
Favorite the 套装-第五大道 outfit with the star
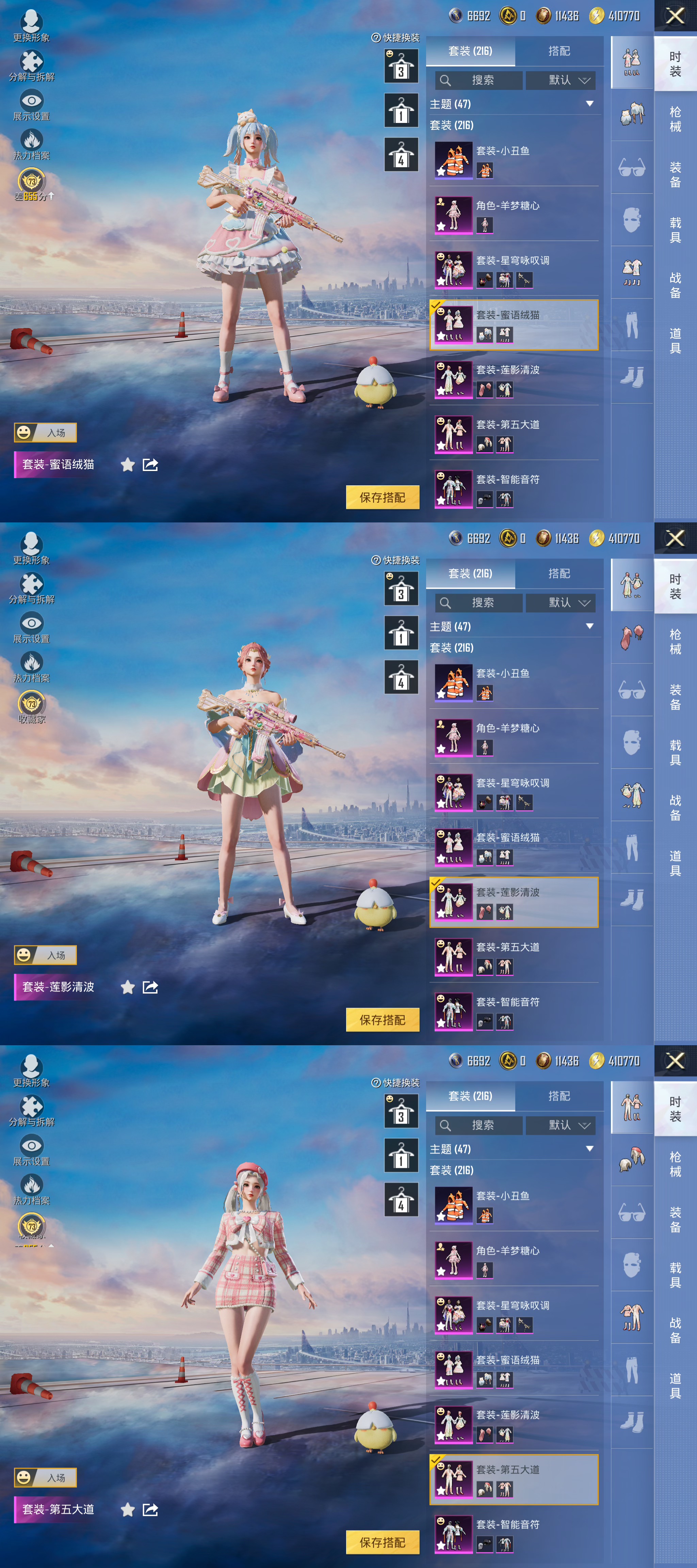128,1509
